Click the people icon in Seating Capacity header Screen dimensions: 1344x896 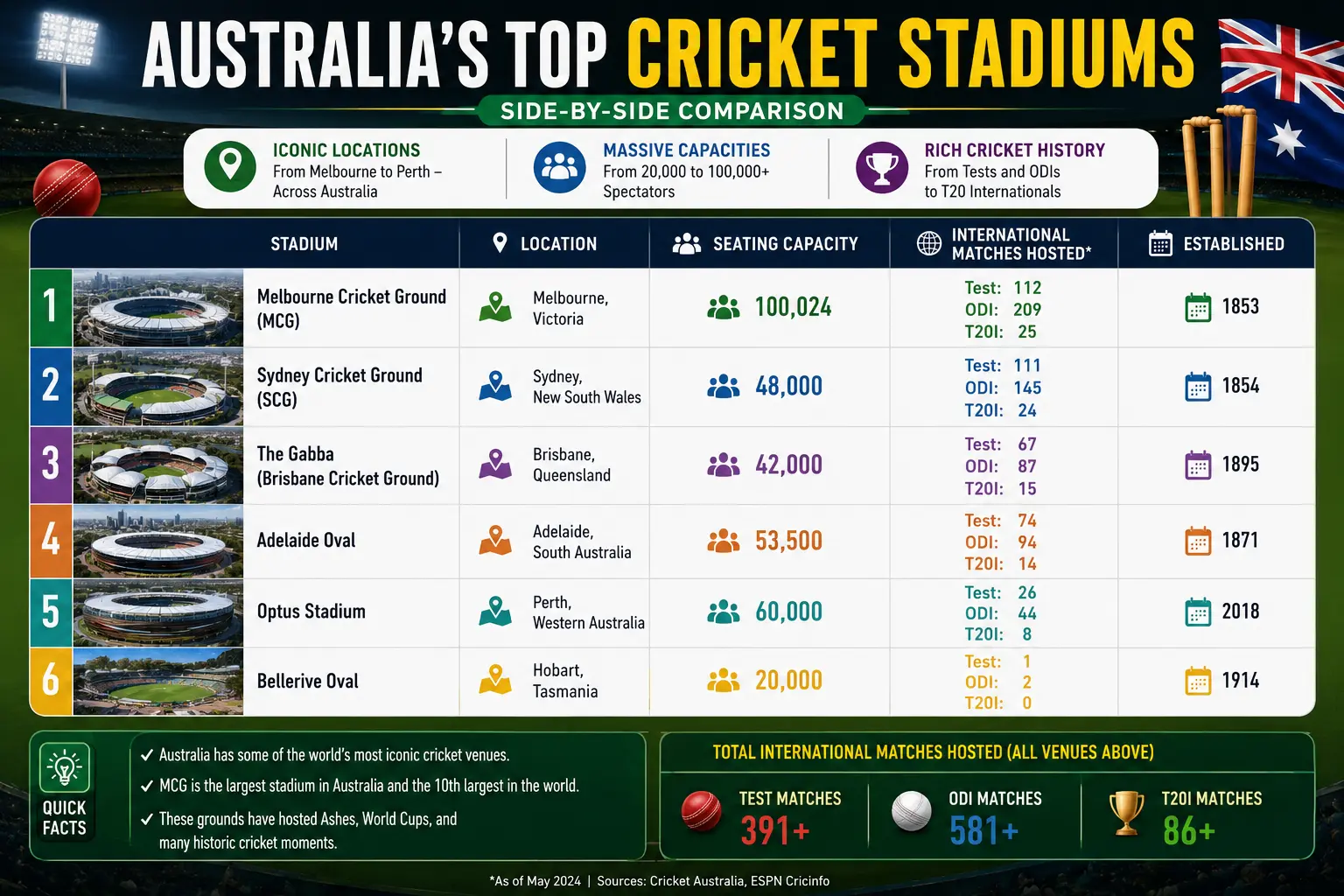point(687,243)
